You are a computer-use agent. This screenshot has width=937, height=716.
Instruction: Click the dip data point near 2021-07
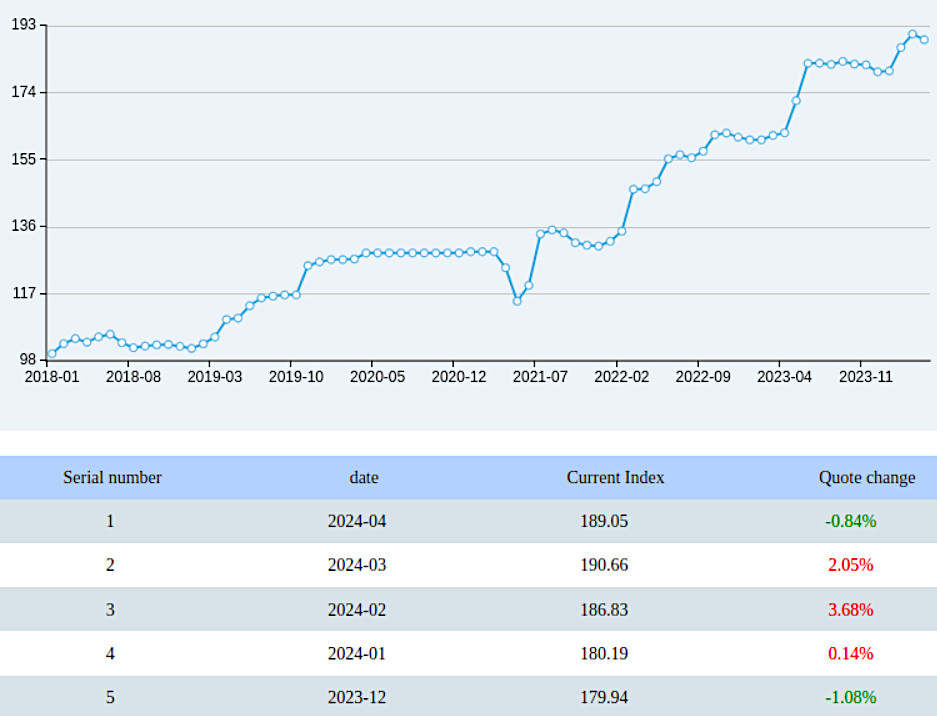click(517, 300)
